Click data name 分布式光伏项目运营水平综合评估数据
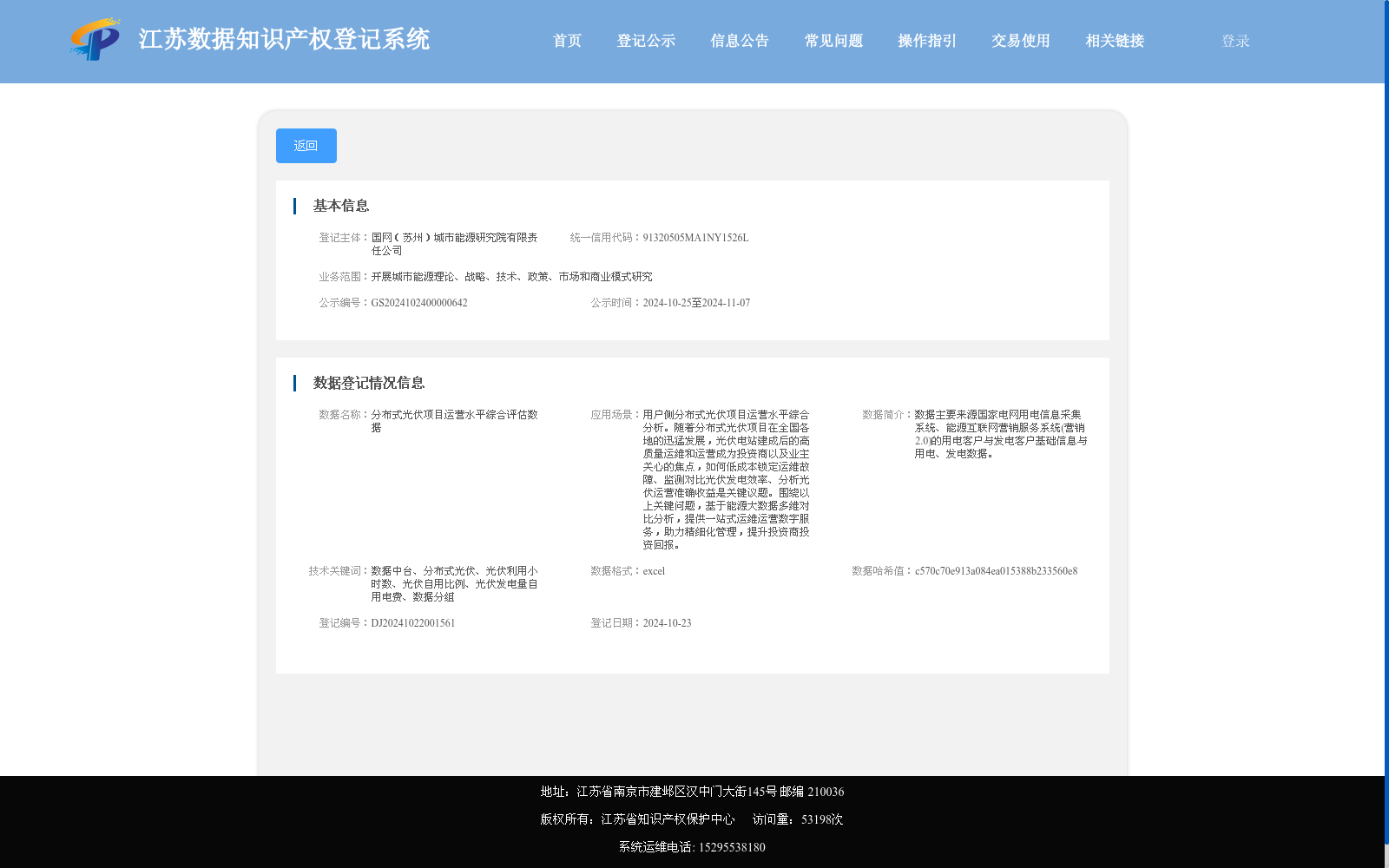This screenshot has width=1389, height=868. (455, 421)
